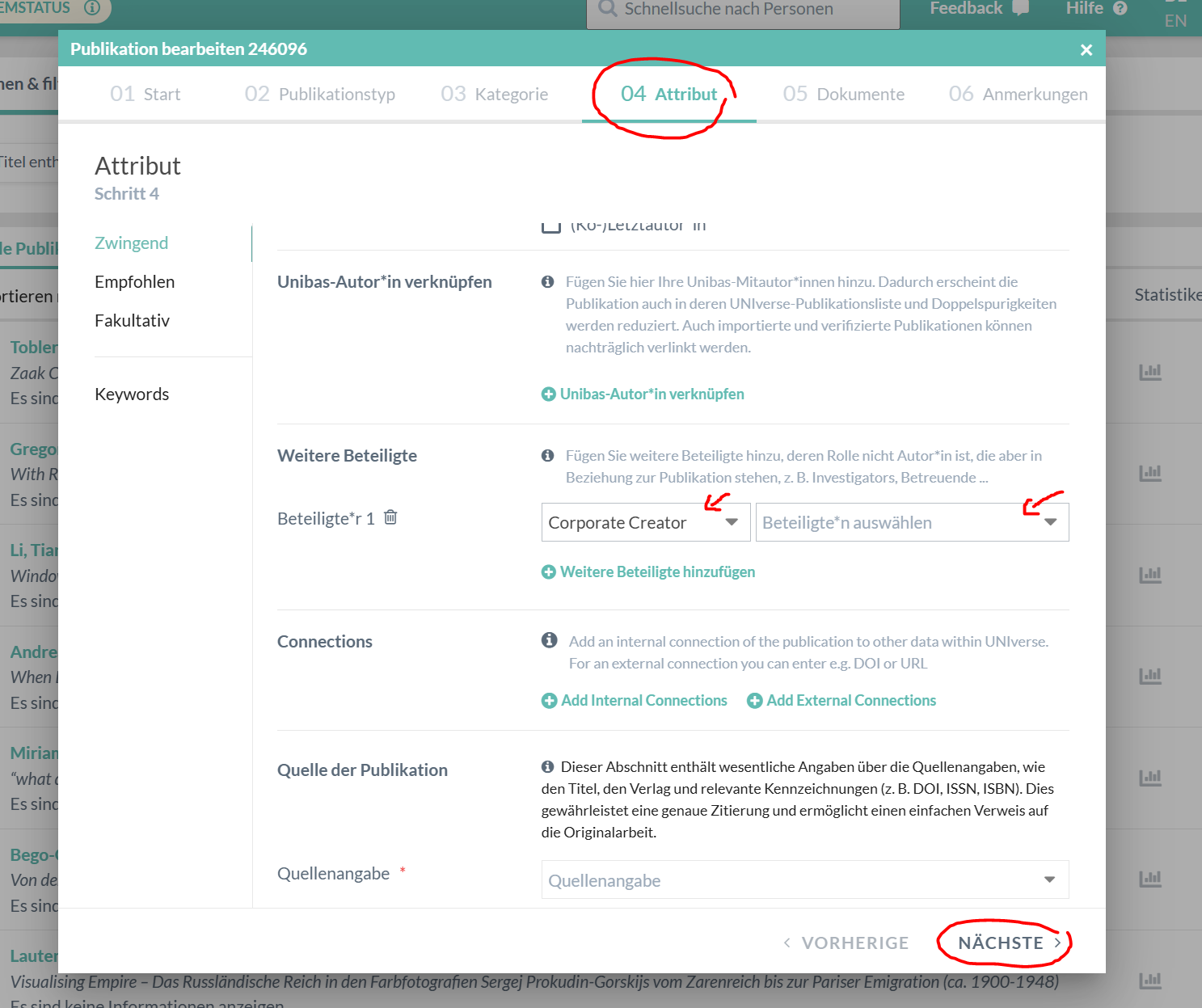Click the Hilfe question mark icon
Viewport: 1202px width, 1008px height.
pyautogui.click(x=1120, y=9)
